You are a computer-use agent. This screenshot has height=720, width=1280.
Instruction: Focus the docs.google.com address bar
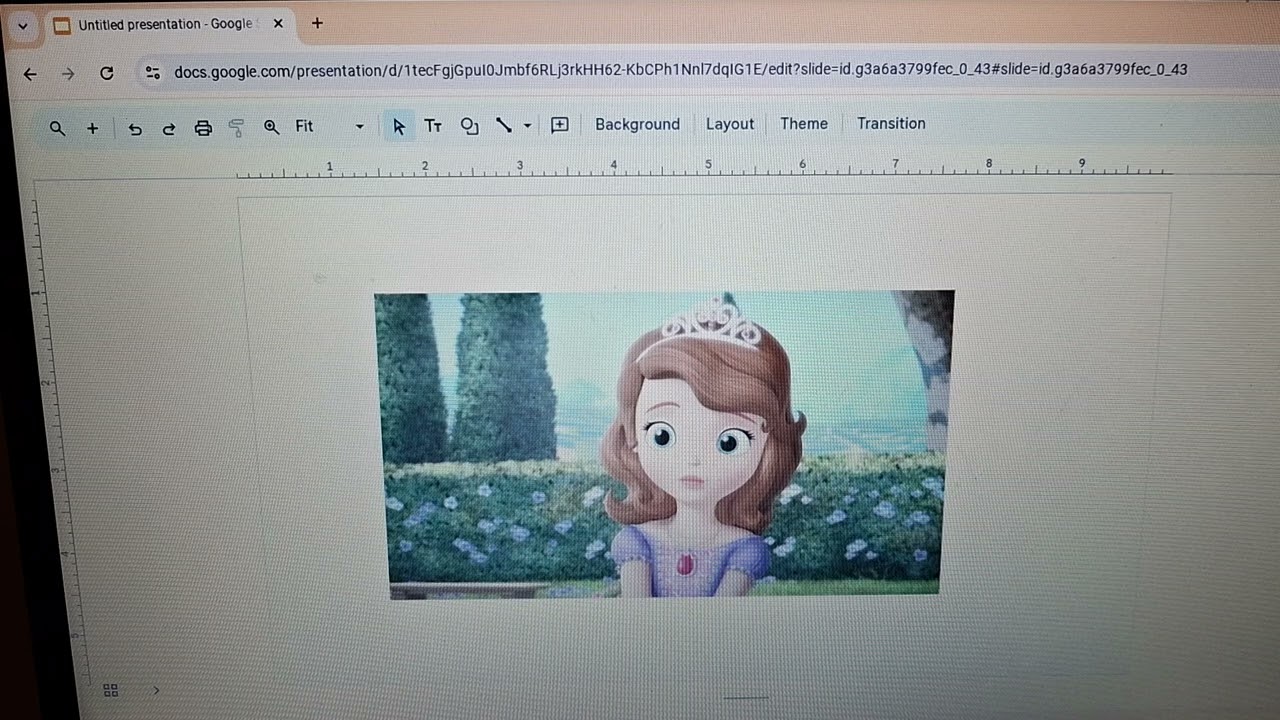click(680, 70)
